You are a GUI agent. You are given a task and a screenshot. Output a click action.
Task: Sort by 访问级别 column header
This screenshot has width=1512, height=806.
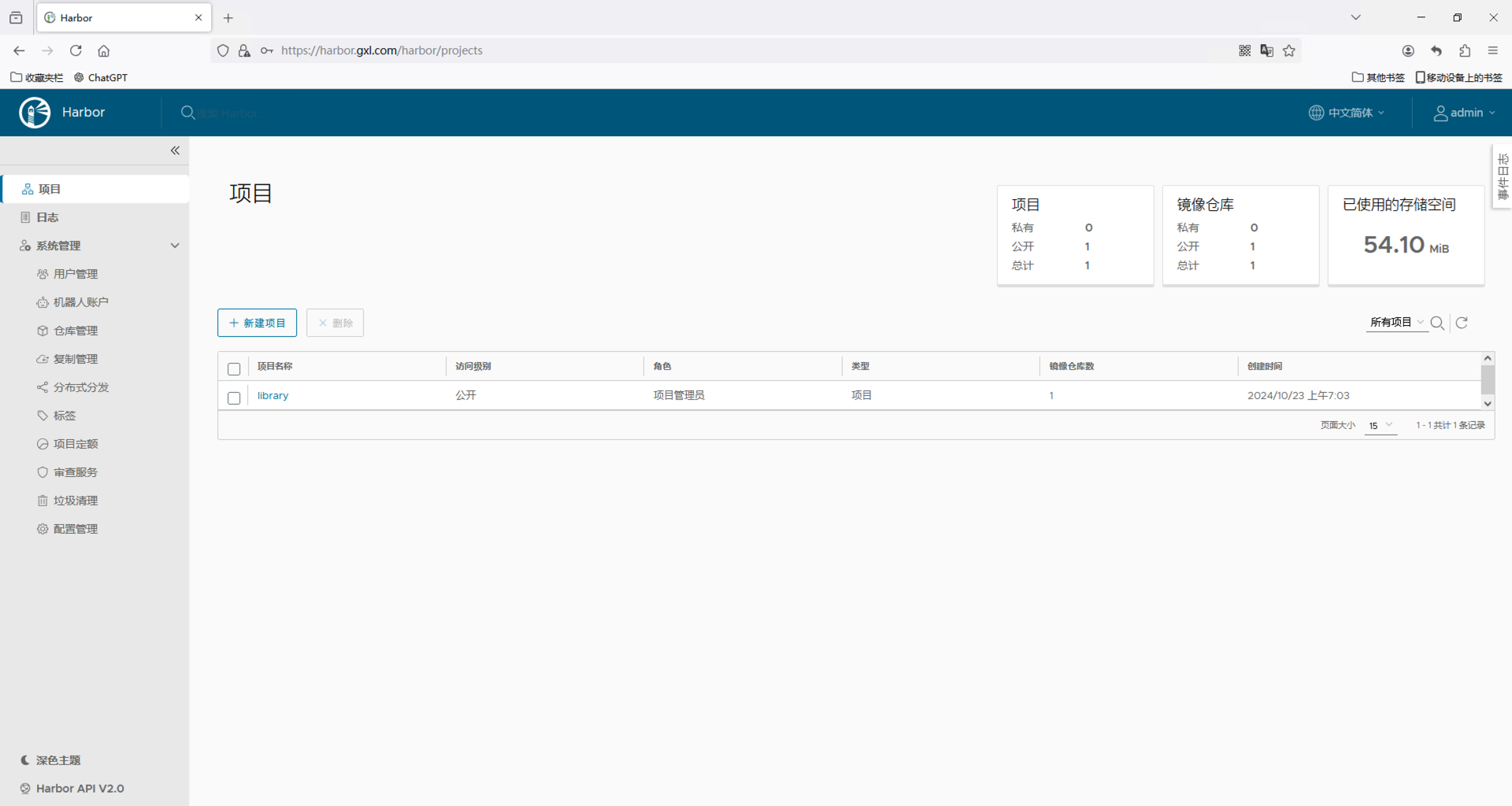pyautogui.click(x=473, y=366)
